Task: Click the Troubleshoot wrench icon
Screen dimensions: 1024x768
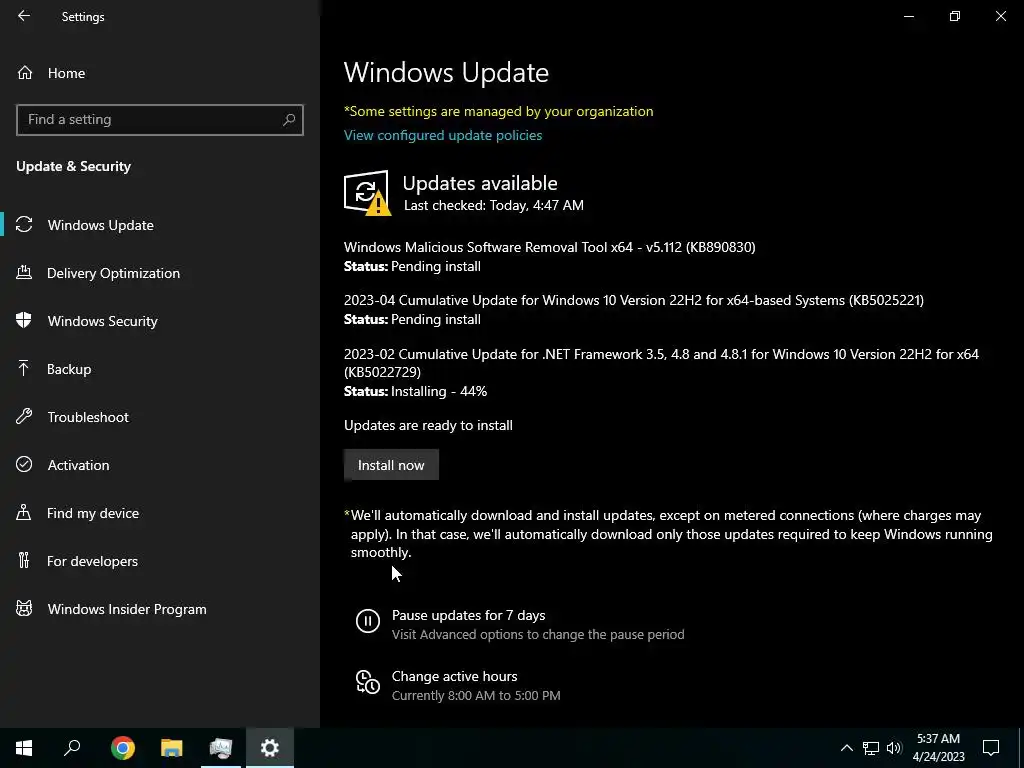Action: 24,417
